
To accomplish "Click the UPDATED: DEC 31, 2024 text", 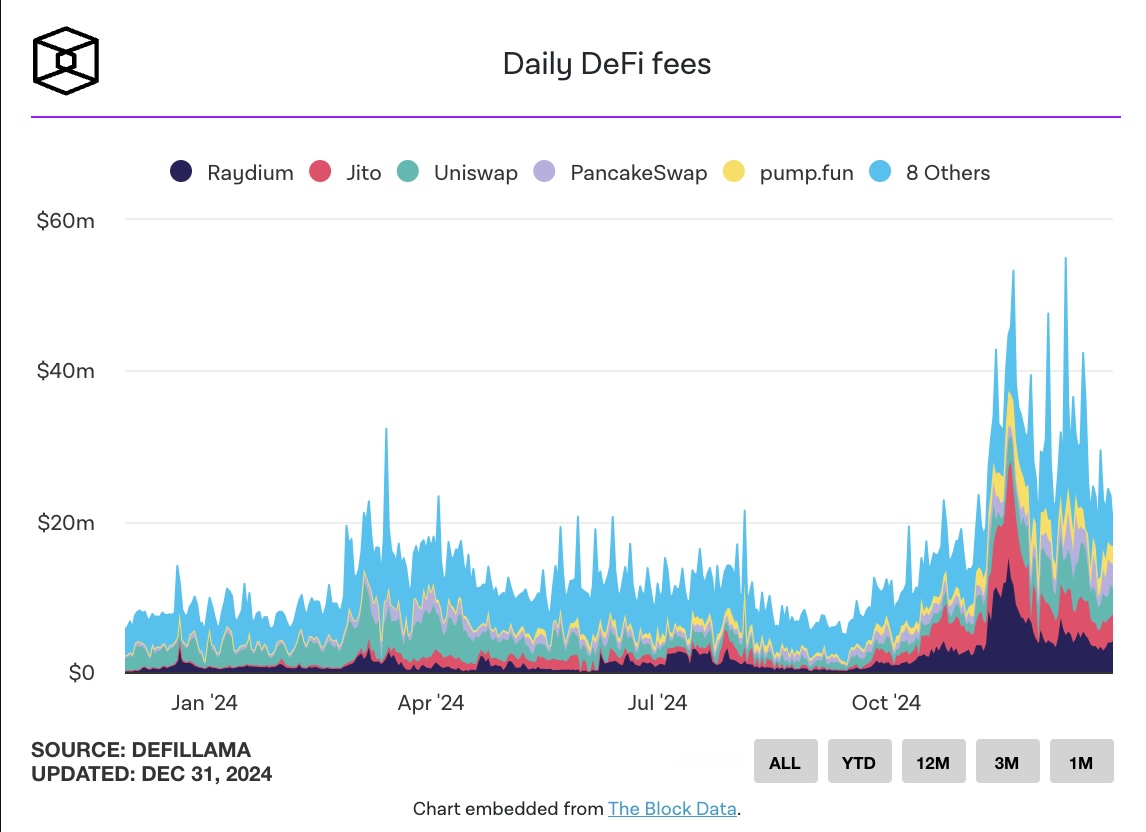I will [x=151, y=774].
